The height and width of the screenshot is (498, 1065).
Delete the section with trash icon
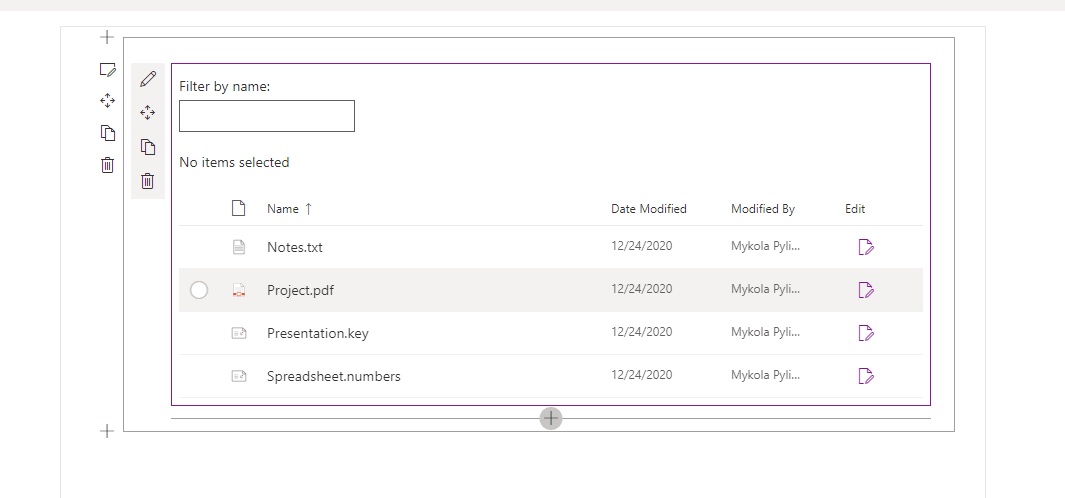pos(107,164)
